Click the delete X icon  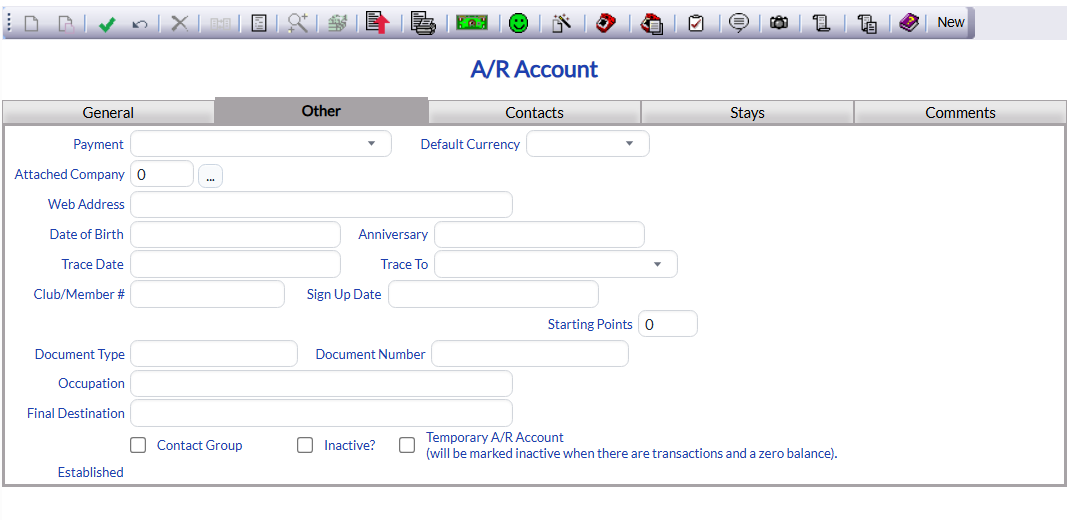tap(180, 24)
